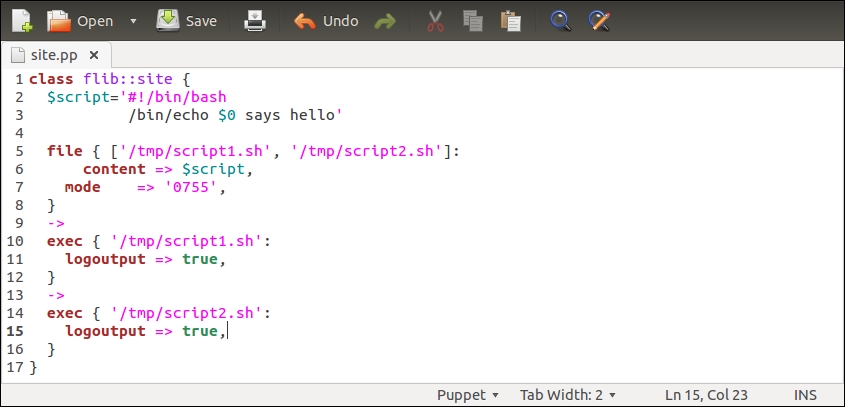Expand the recent files dropdown arrow
Image resolution: width=845 pixels, height=407 pixels.
pyautogui.click(x=133, y=21)
